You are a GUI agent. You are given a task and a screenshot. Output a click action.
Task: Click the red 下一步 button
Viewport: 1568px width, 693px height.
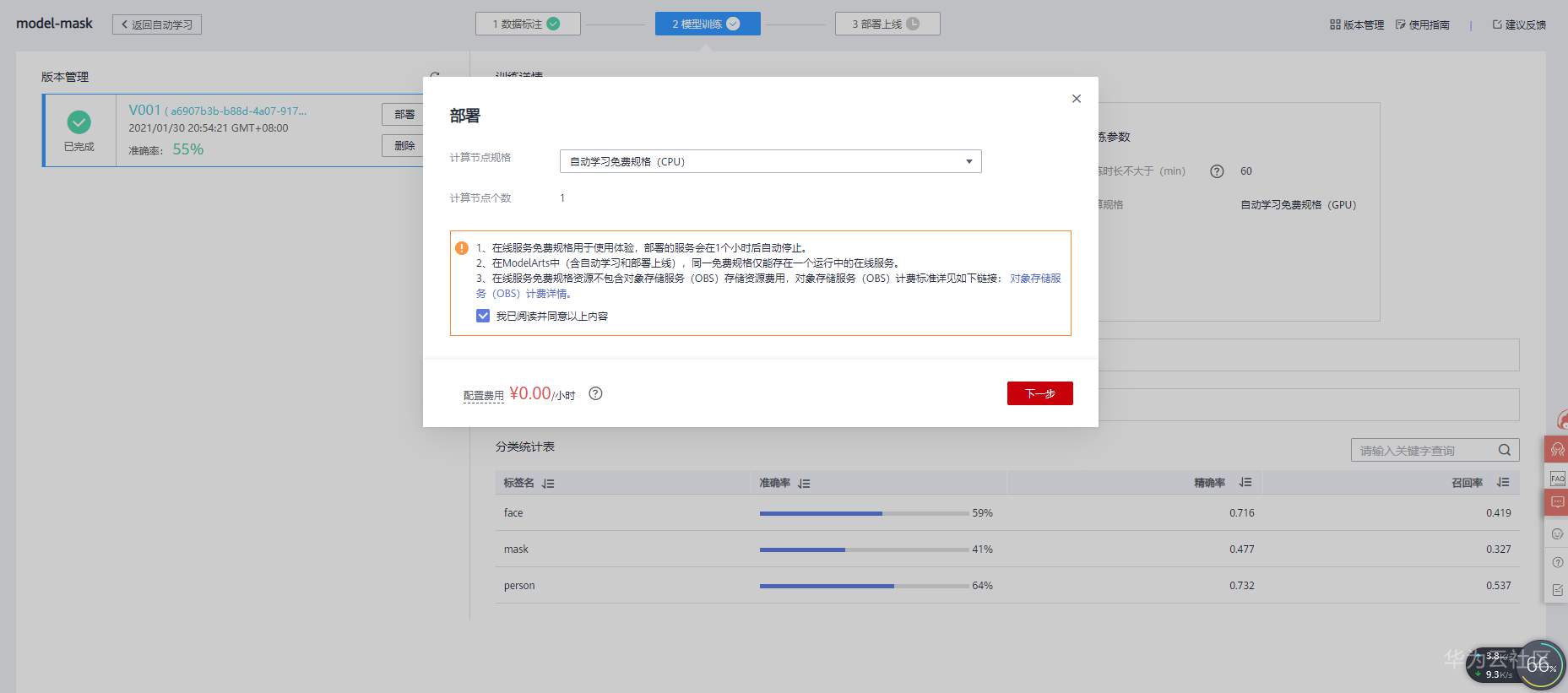1040,393
